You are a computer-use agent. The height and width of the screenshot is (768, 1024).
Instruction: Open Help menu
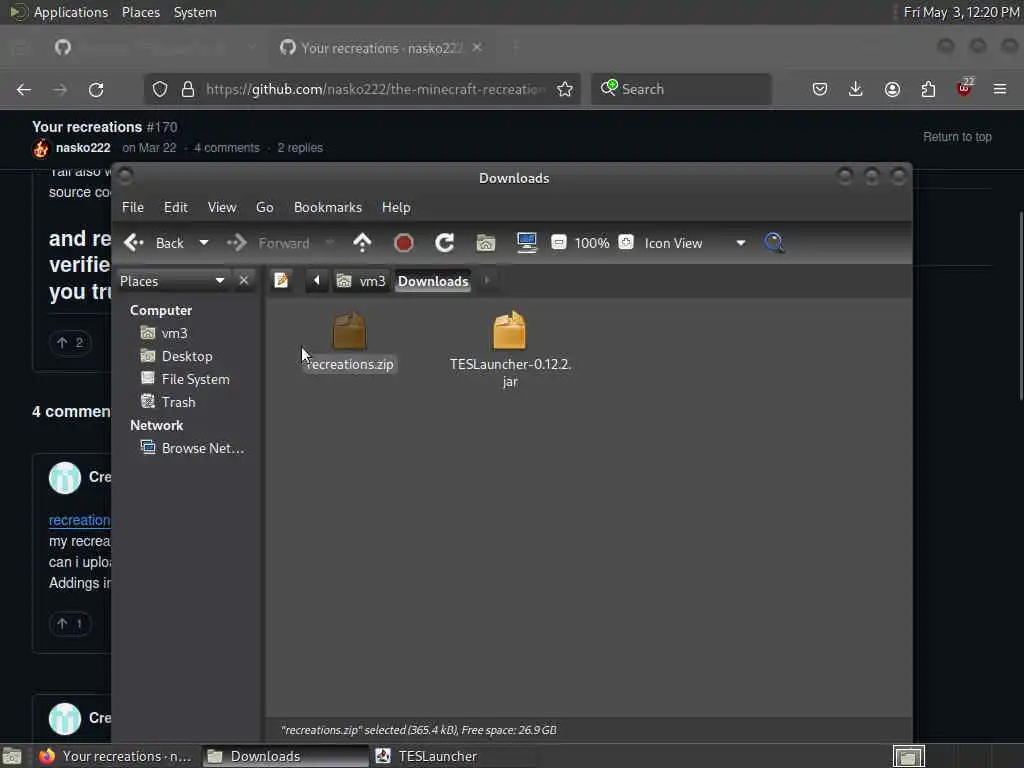tap(396, 207)
